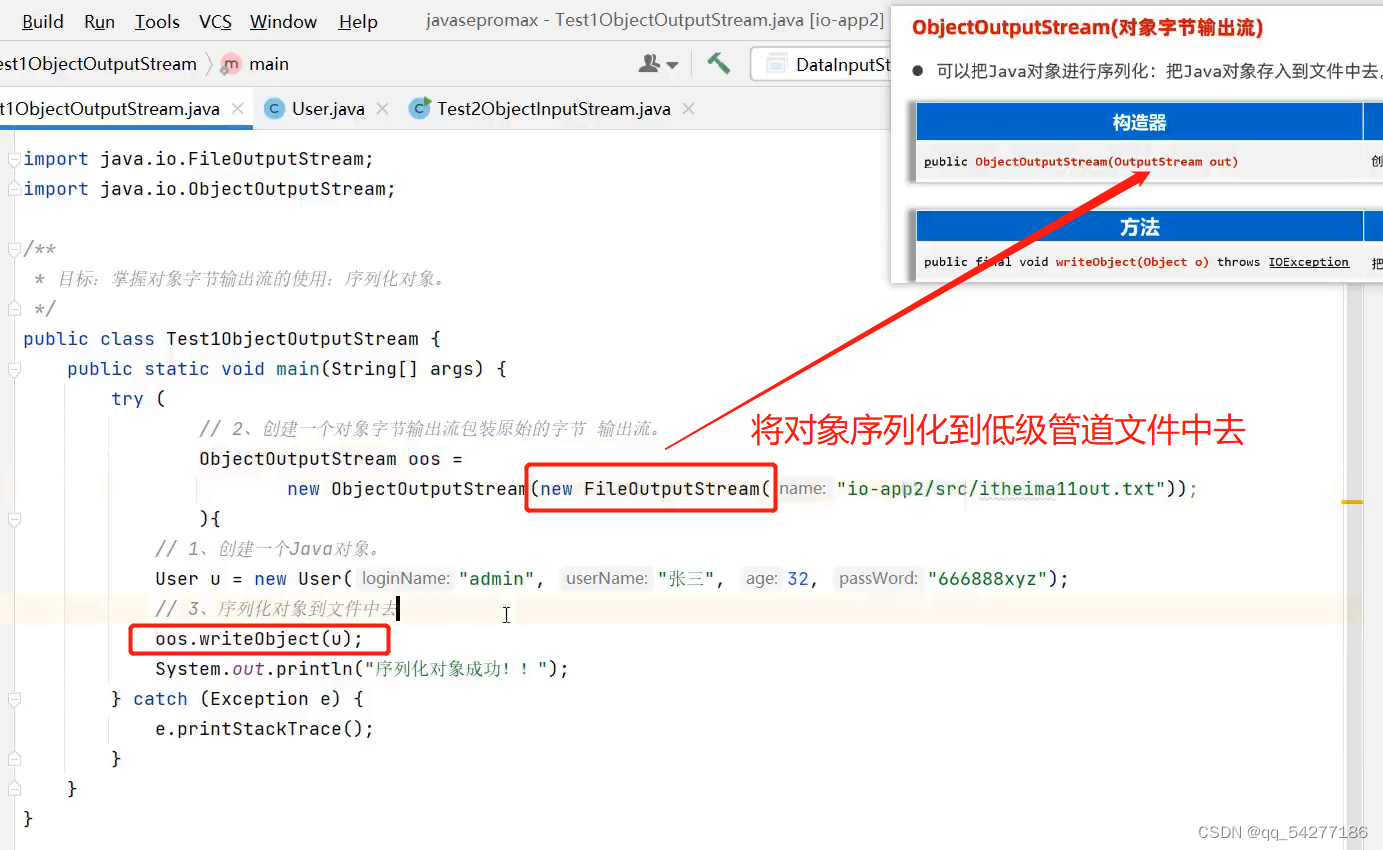Collapse the import statements fold marker

pos(13,159)
